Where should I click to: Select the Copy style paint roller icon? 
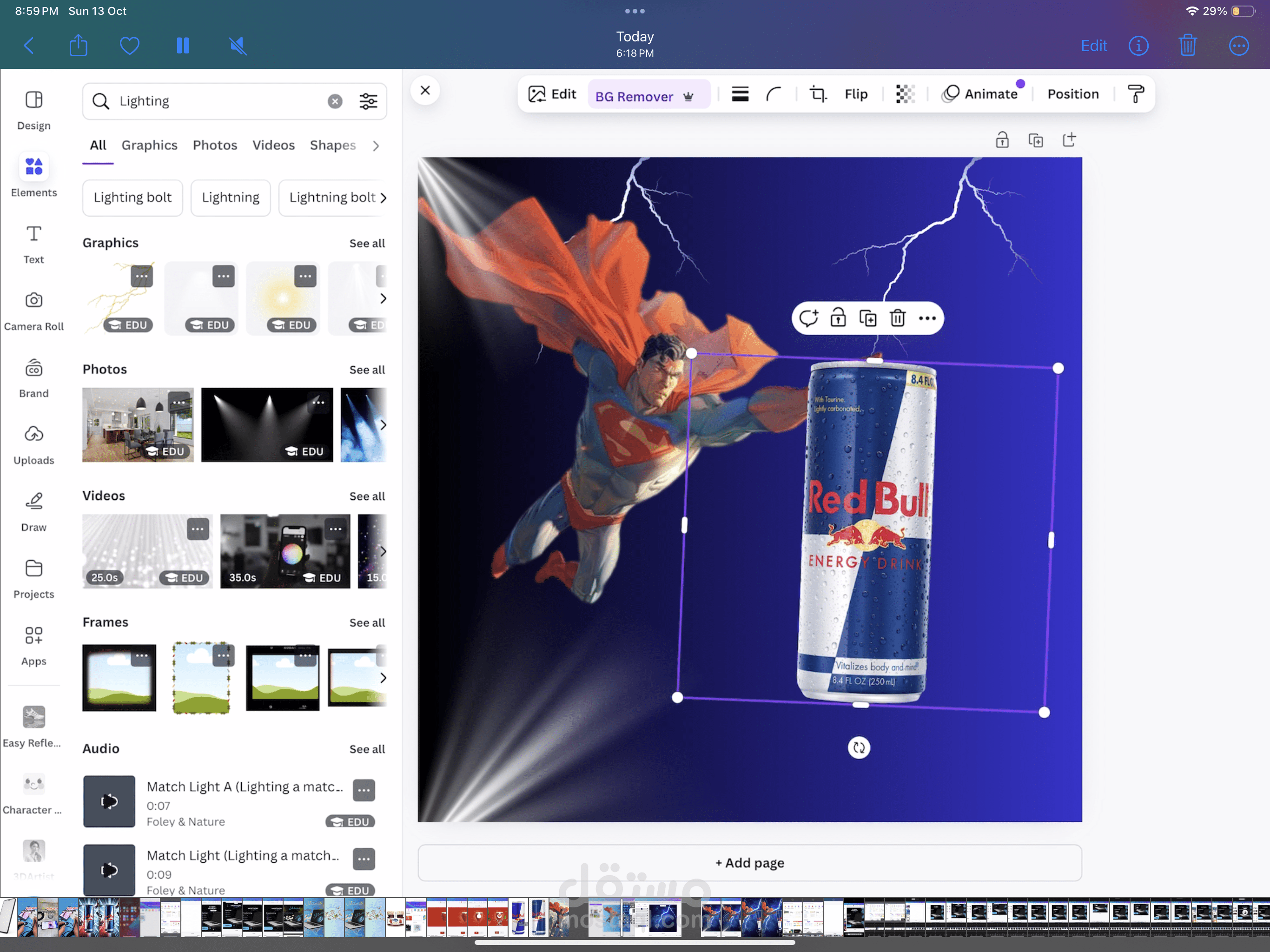1135,93
